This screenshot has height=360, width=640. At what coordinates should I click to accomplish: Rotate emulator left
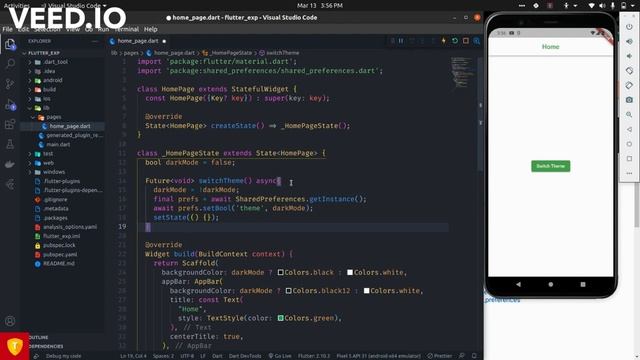click(629, 71)
